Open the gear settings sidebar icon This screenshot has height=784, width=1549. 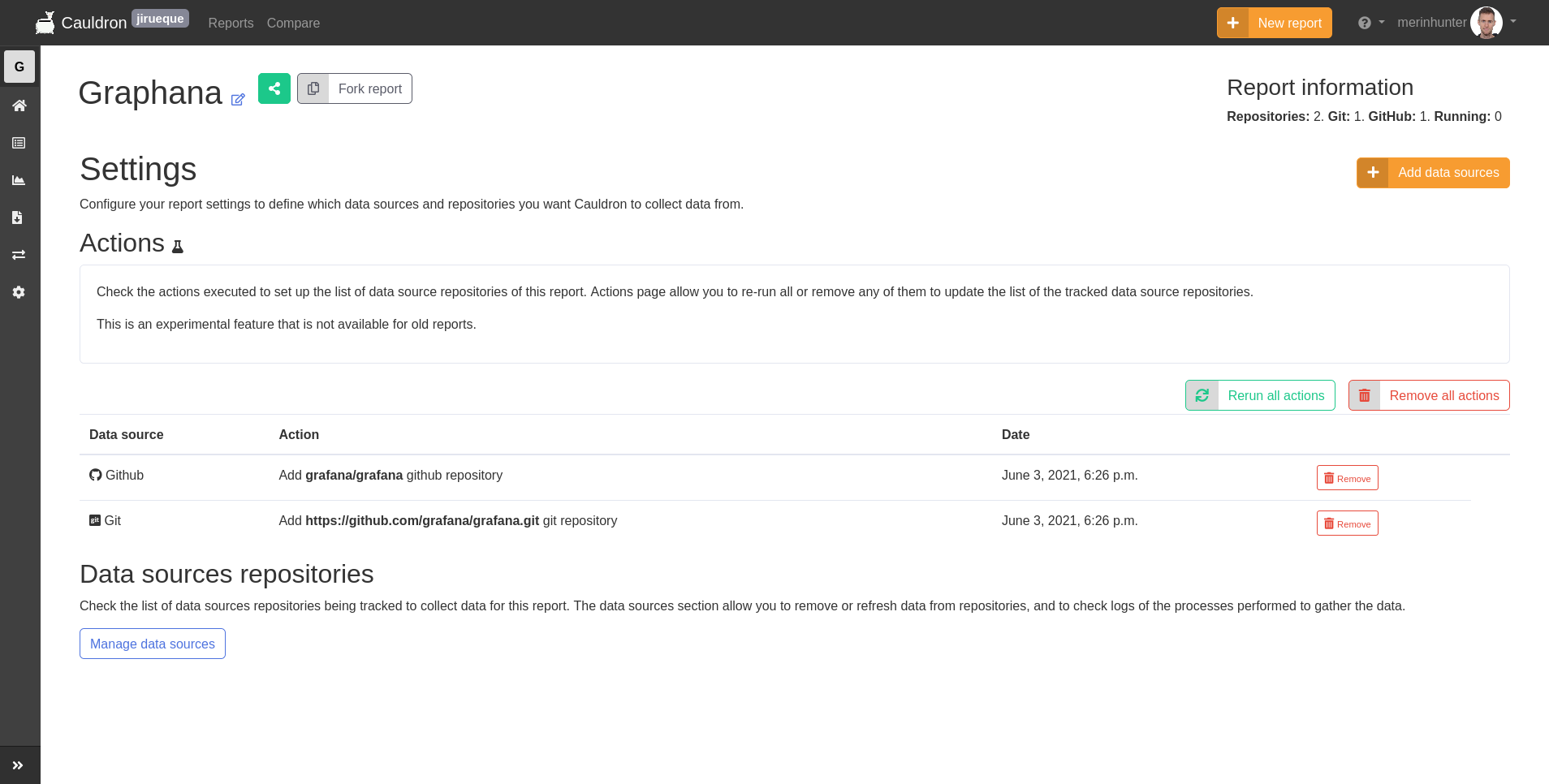(x=19, y=292)
